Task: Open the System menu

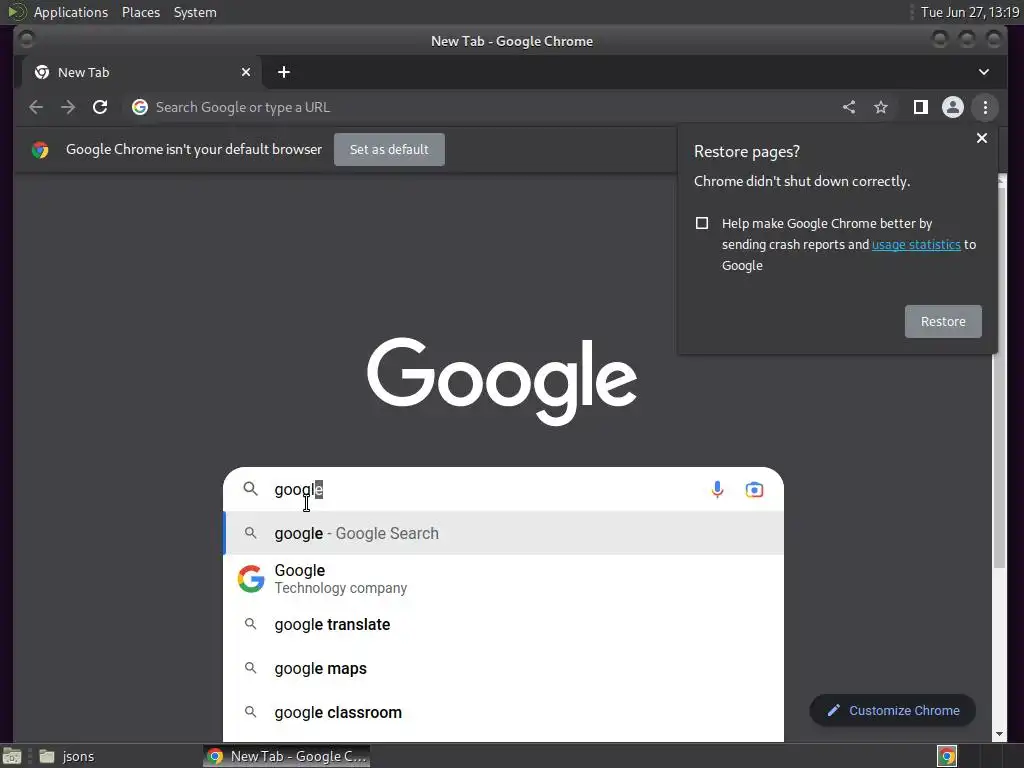Action: pyautogui.click(x=195, y=12)
